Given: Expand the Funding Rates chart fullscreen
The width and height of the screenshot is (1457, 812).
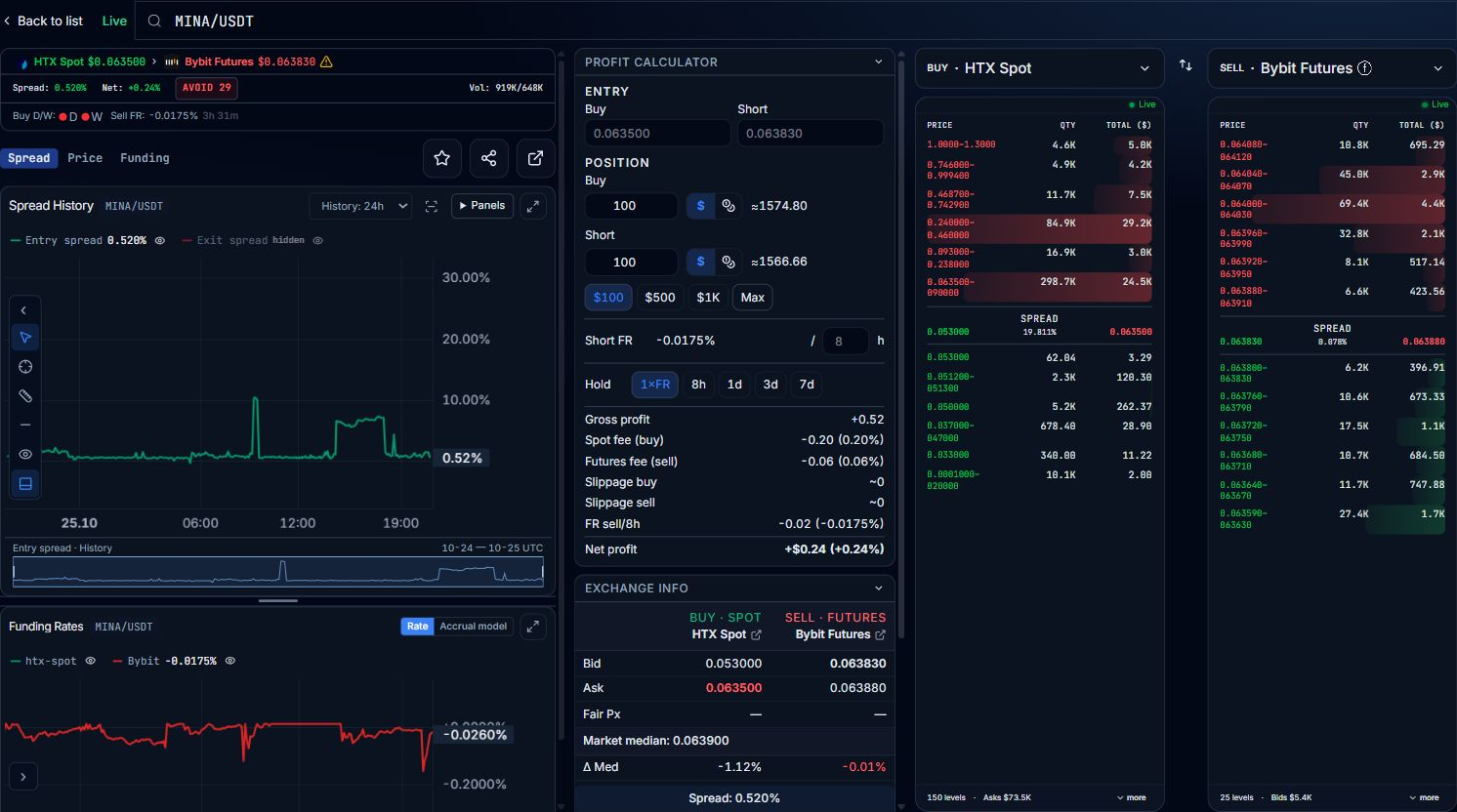Looking at the screenshot, I should pyautogui.click(x=532, y=627).
